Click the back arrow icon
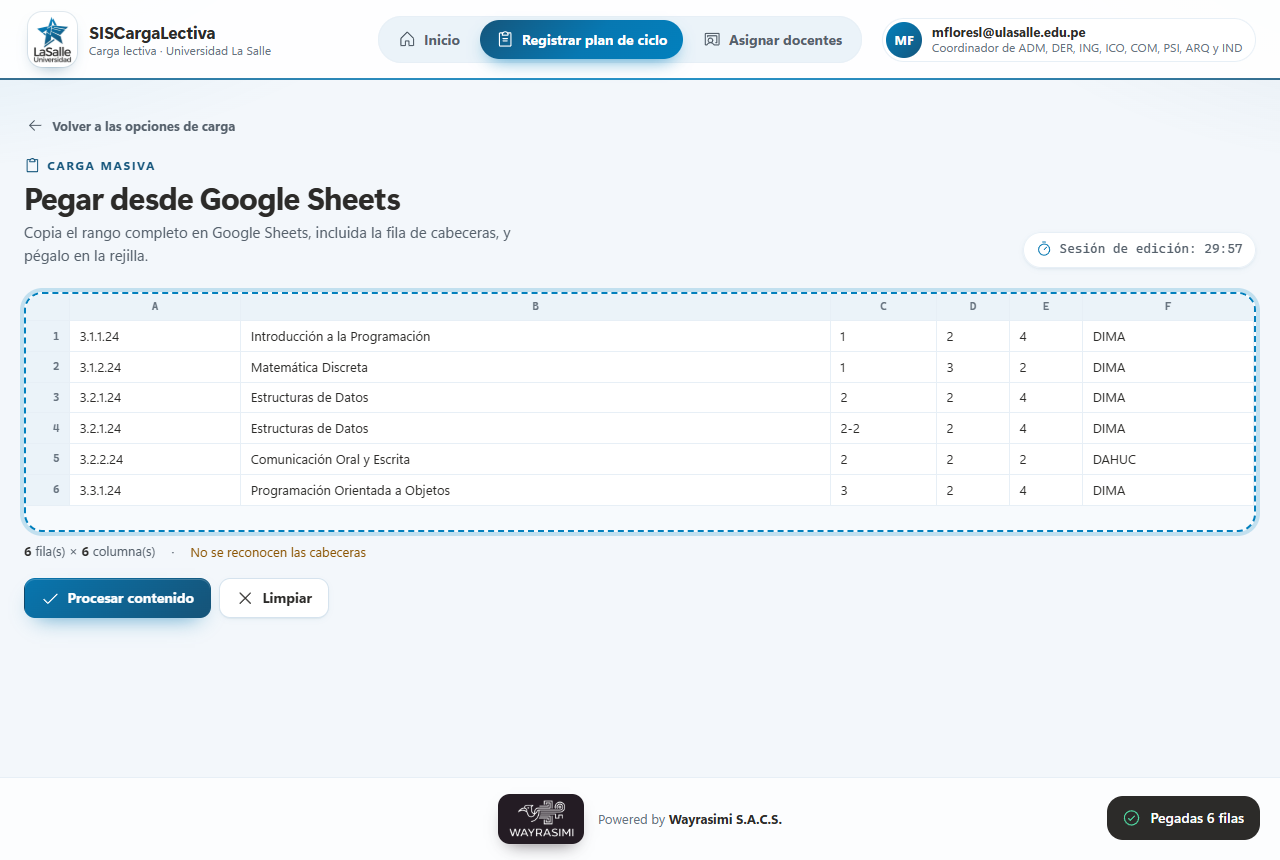This screenshot has width=1280, height=860. pyautogui.click(x=35, y=126)
